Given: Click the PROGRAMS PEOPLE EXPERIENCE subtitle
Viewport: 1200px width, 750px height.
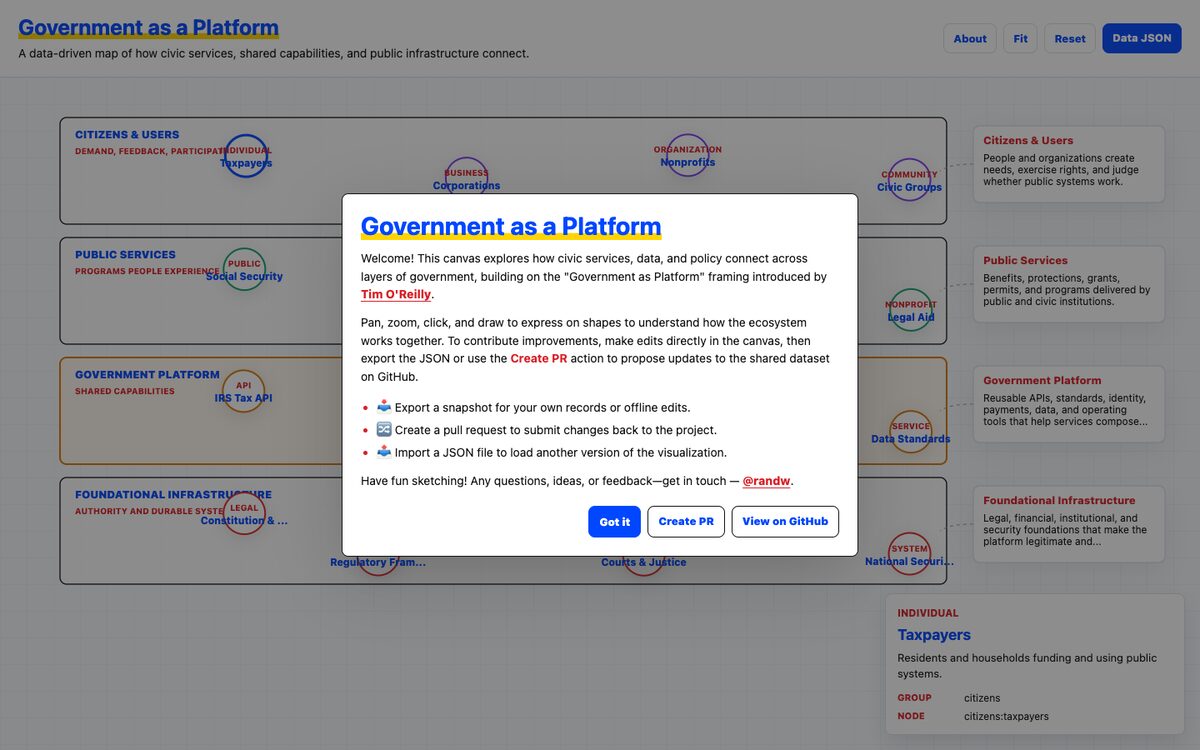Looking at the screenshot, I should (147, 271).
